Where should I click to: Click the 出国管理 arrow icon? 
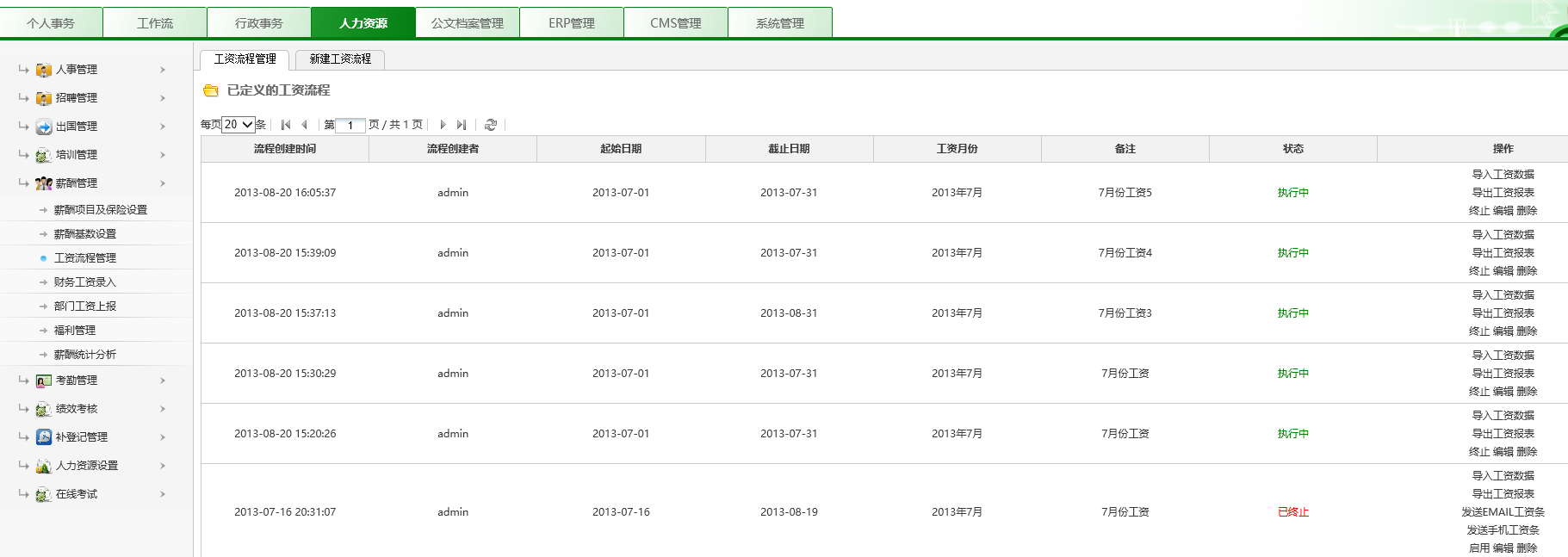[x=44, y=127]
